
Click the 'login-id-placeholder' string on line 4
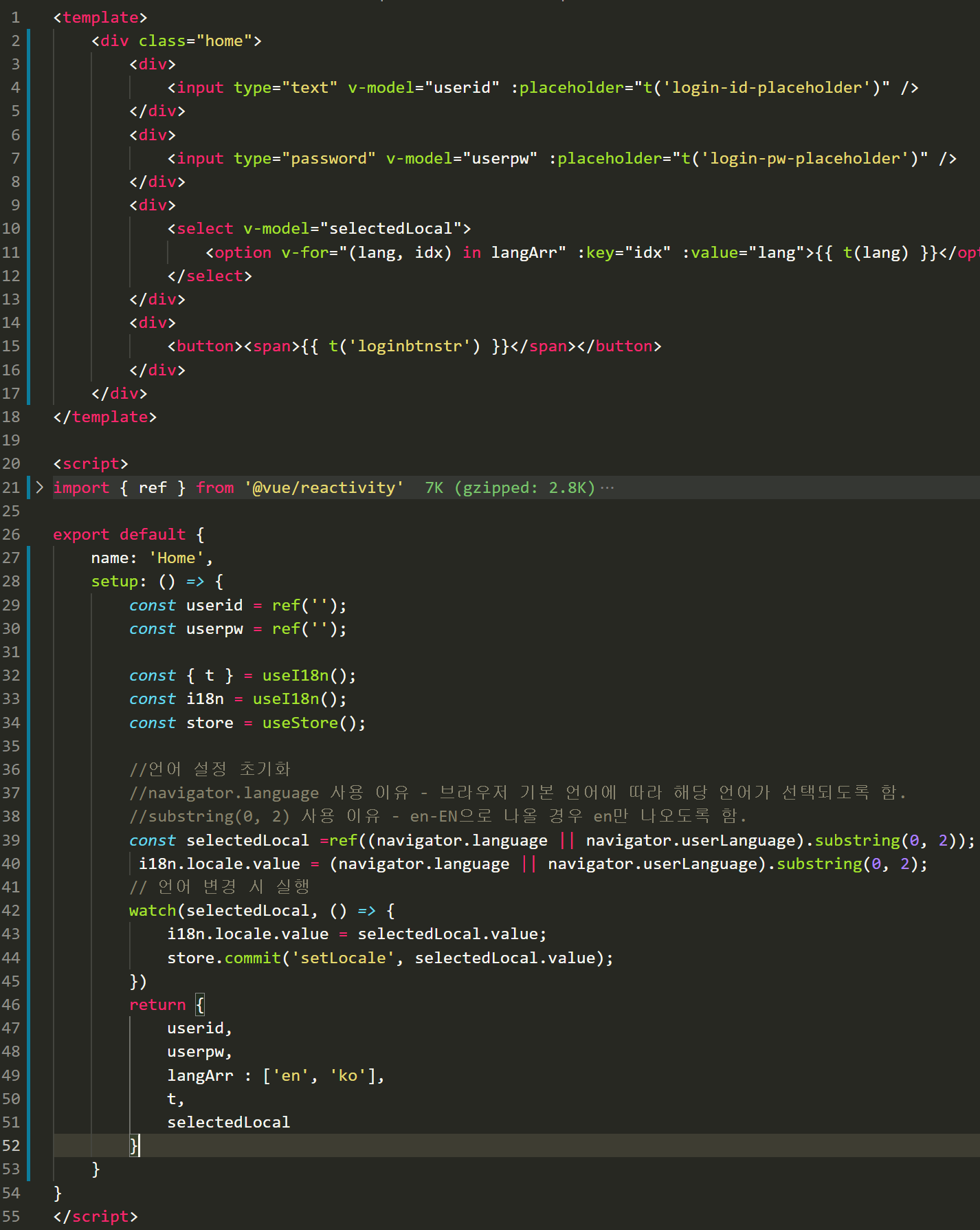(772, 87)
